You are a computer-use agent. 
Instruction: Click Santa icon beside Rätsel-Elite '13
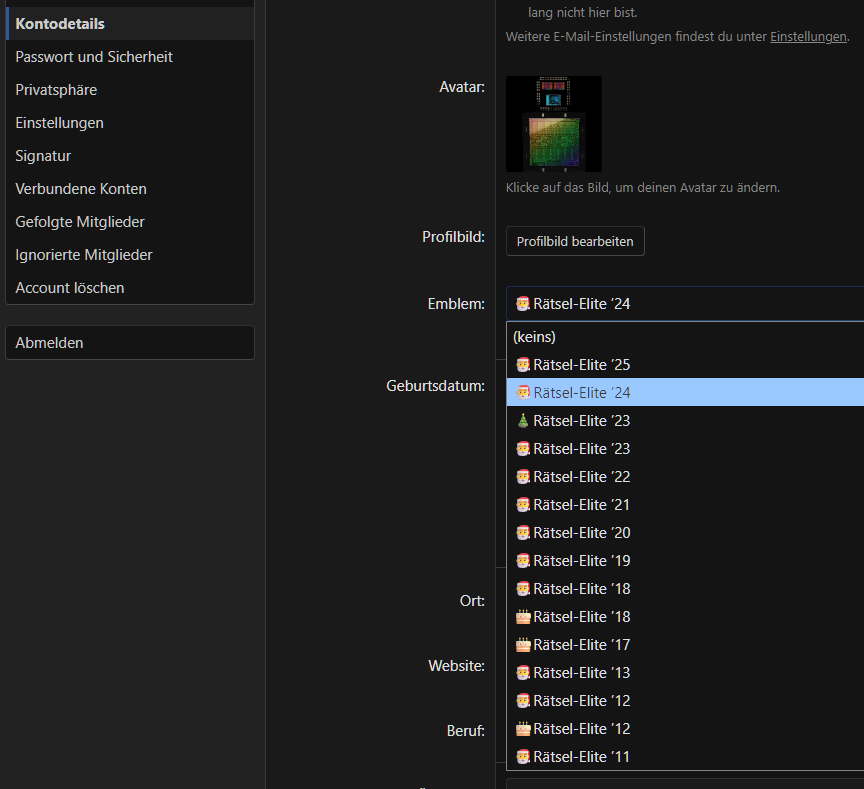pyautogui.click(x=523, y=673)
